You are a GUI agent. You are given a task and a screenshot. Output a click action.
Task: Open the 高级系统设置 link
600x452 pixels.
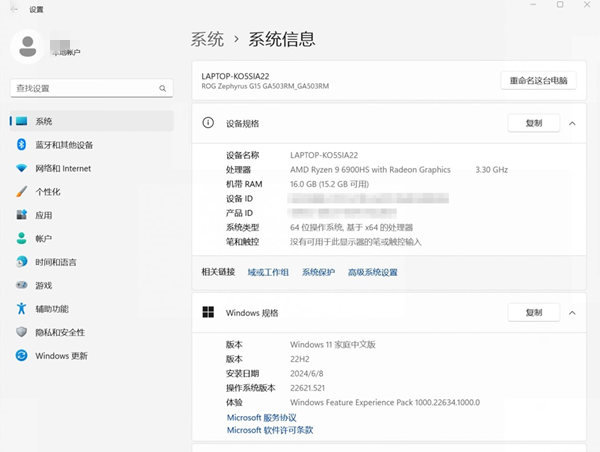373,272
